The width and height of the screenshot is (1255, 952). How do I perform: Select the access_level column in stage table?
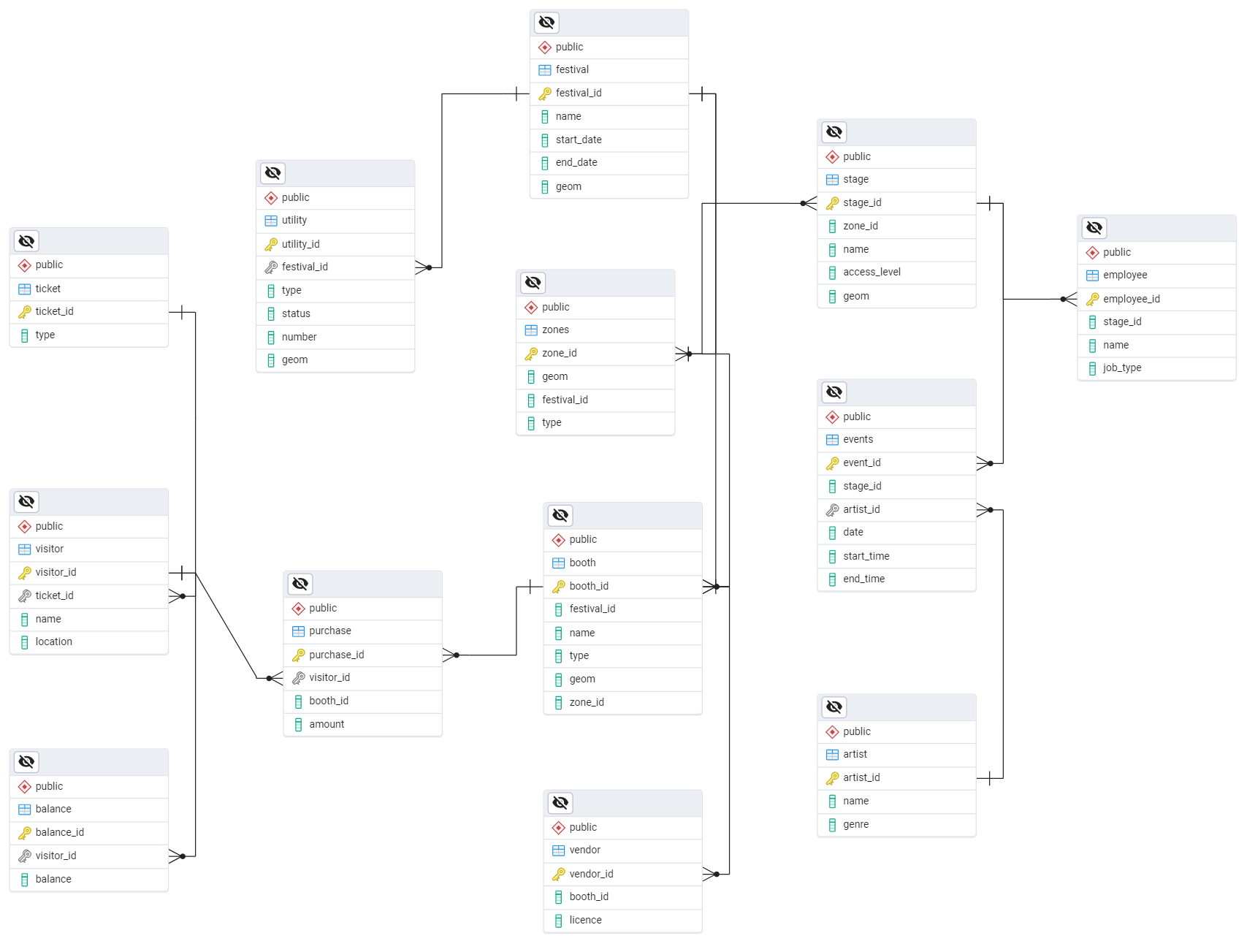click(871, 273)
